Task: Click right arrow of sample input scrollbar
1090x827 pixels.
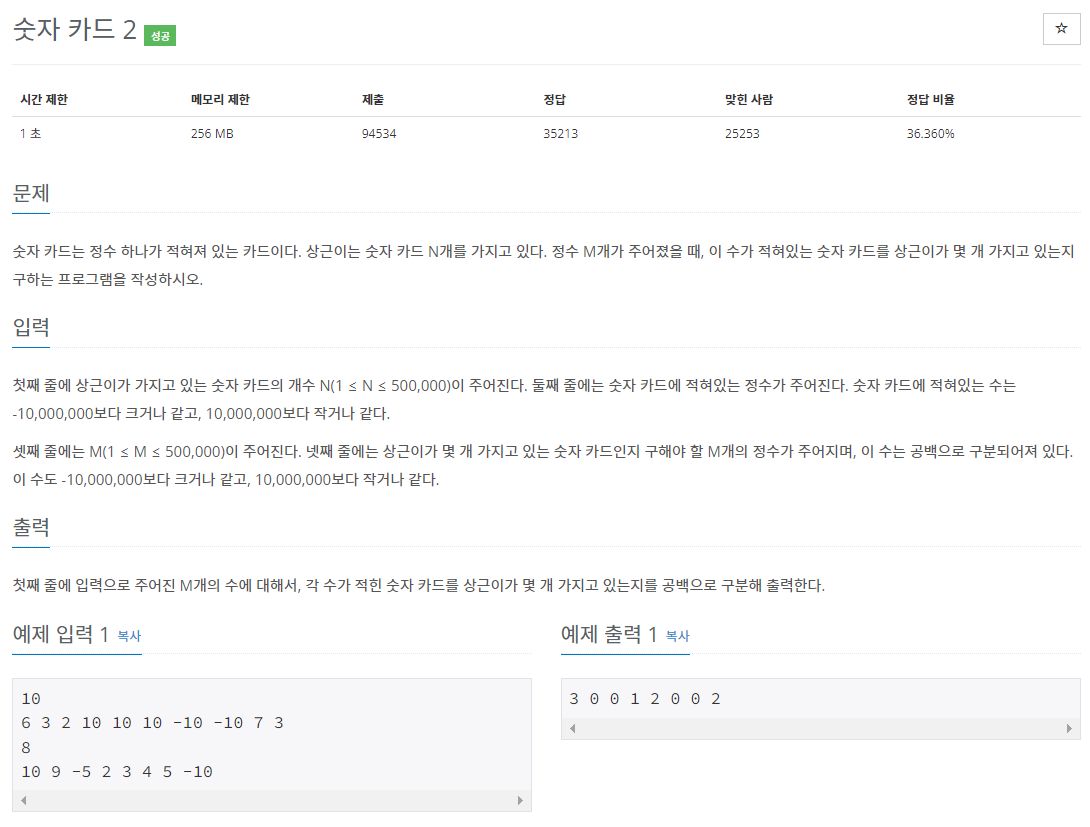Action: click(520, 801)
